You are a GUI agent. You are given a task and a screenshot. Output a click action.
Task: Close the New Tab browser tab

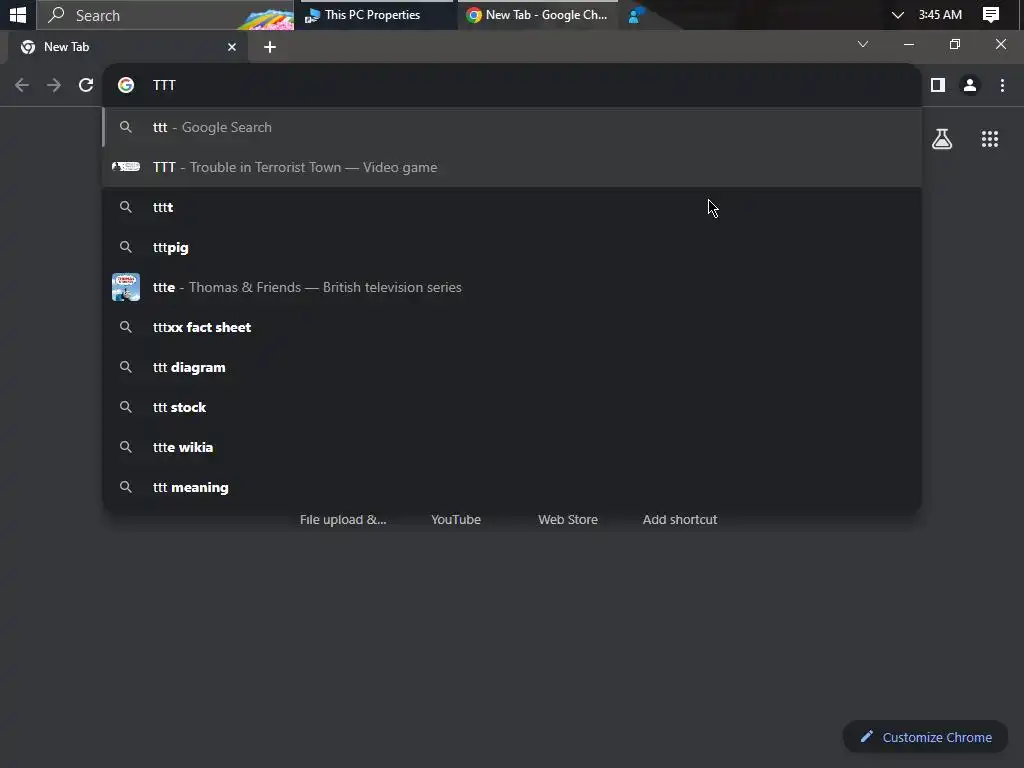(x=232, y=47)
